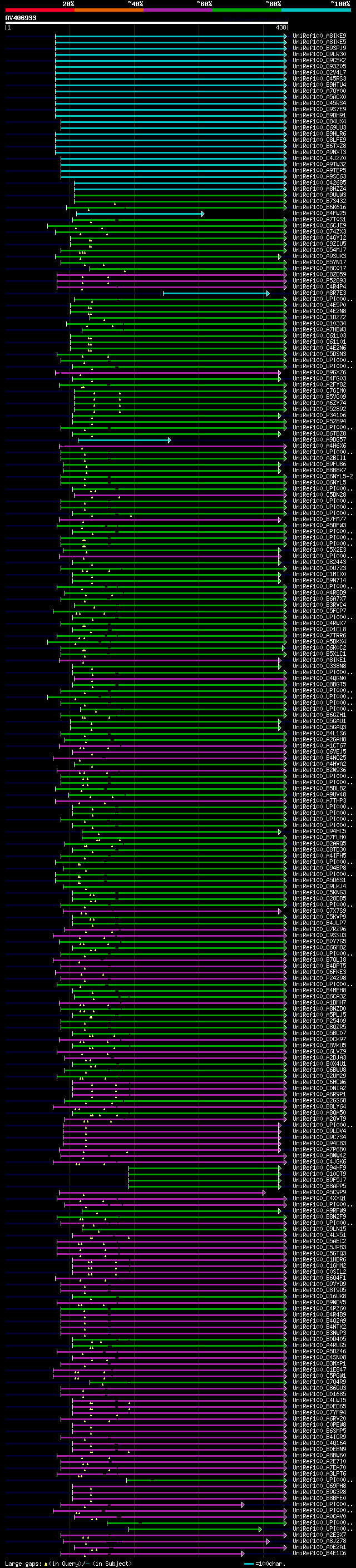Select the UniRef100_B9FU86 label

tap(319, 464)
